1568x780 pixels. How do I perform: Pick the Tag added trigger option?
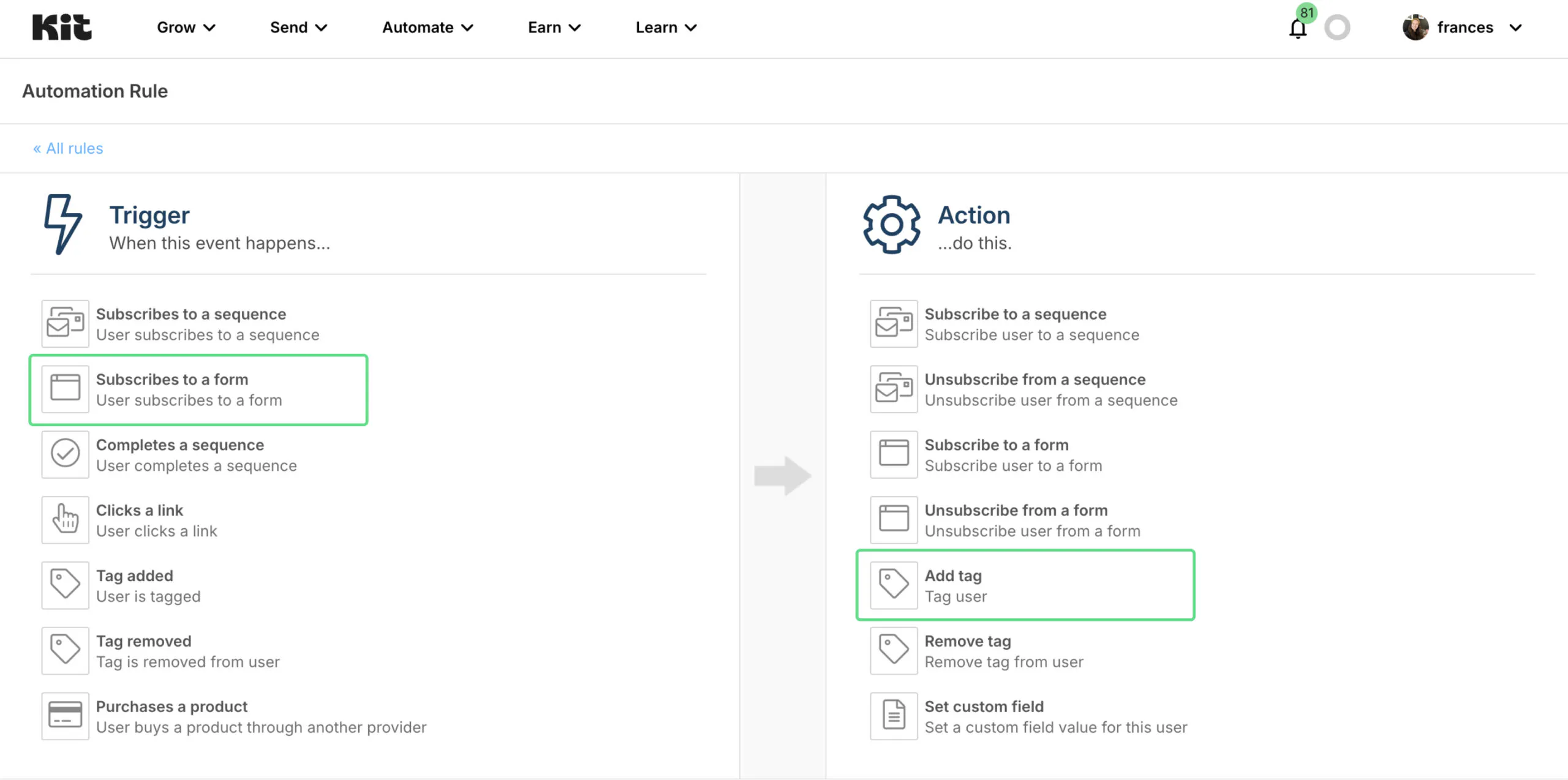(x=135, y=585)
